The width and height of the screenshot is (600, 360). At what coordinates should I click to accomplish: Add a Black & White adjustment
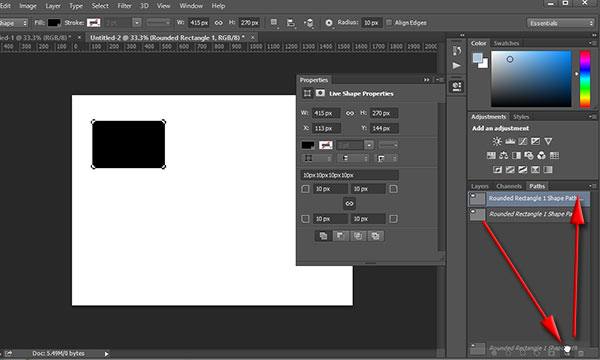click(x=516, y=155)
